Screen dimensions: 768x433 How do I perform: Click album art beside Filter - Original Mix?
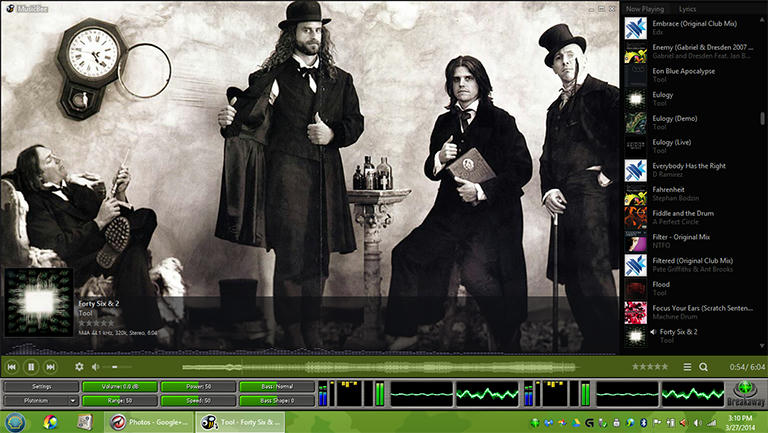coord(635,241)
